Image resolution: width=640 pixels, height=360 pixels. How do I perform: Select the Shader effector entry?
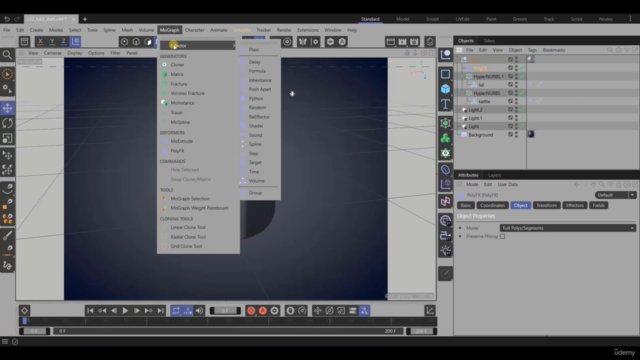click(256, 126)
